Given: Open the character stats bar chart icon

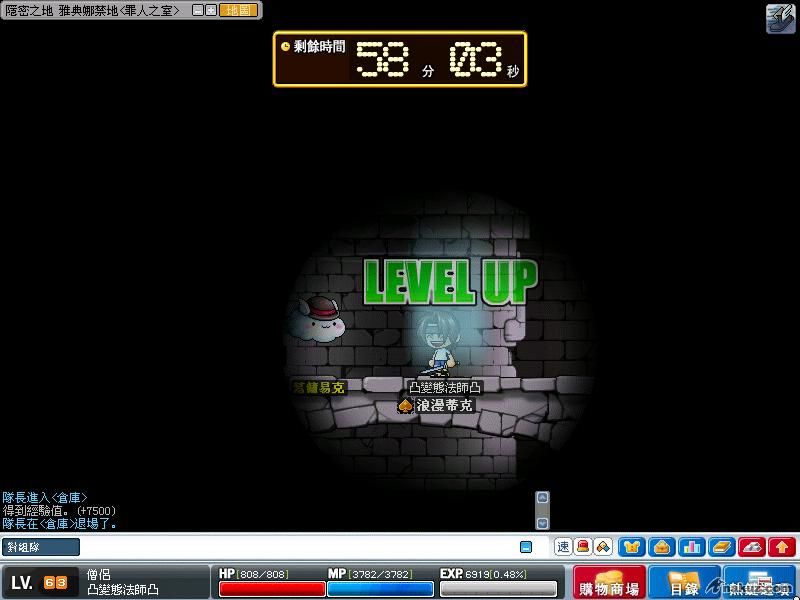Looking at the screenshot, I should [692, 547].
